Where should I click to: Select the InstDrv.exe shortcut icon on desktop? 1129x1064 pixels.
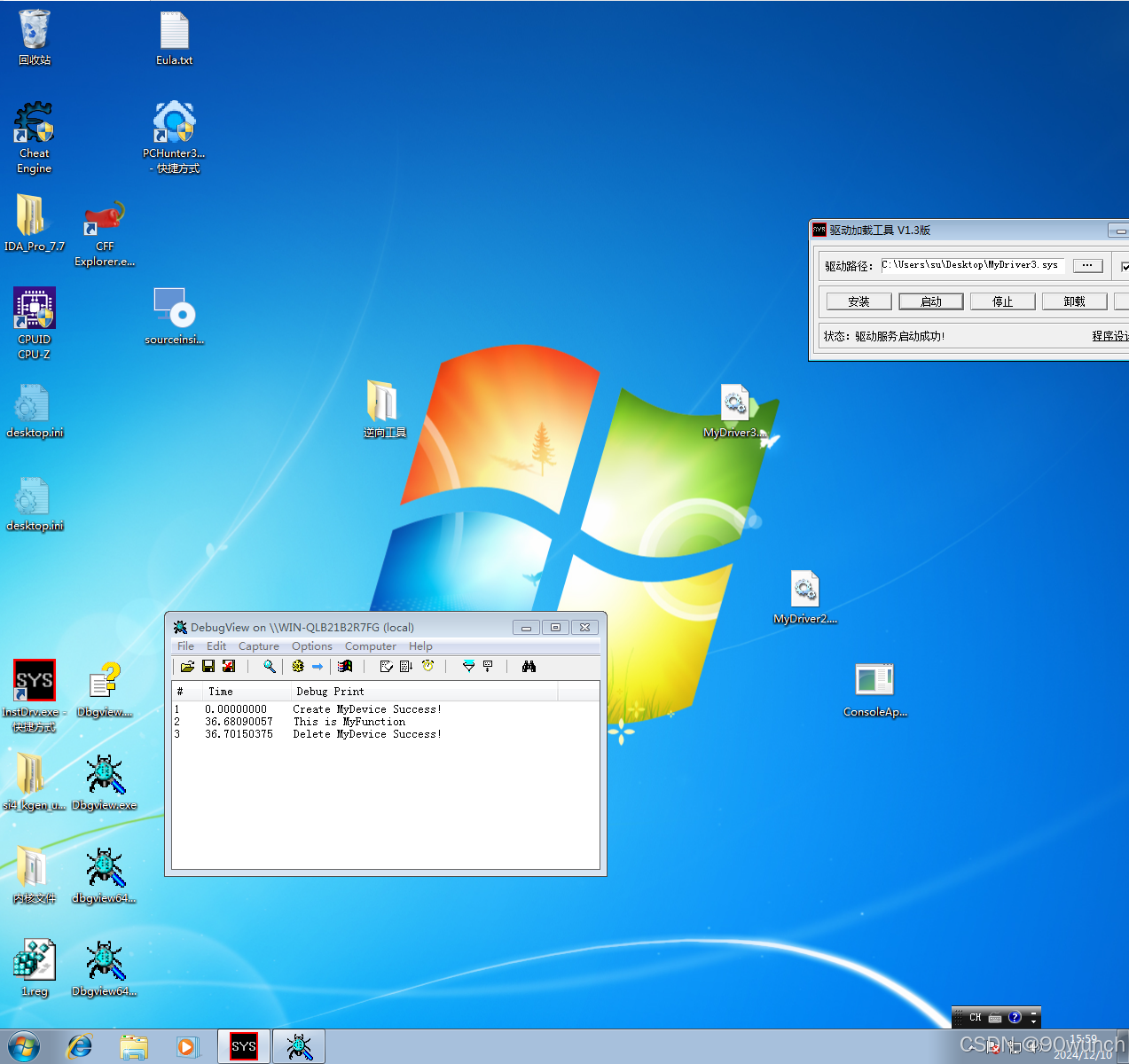coord(35,696)
